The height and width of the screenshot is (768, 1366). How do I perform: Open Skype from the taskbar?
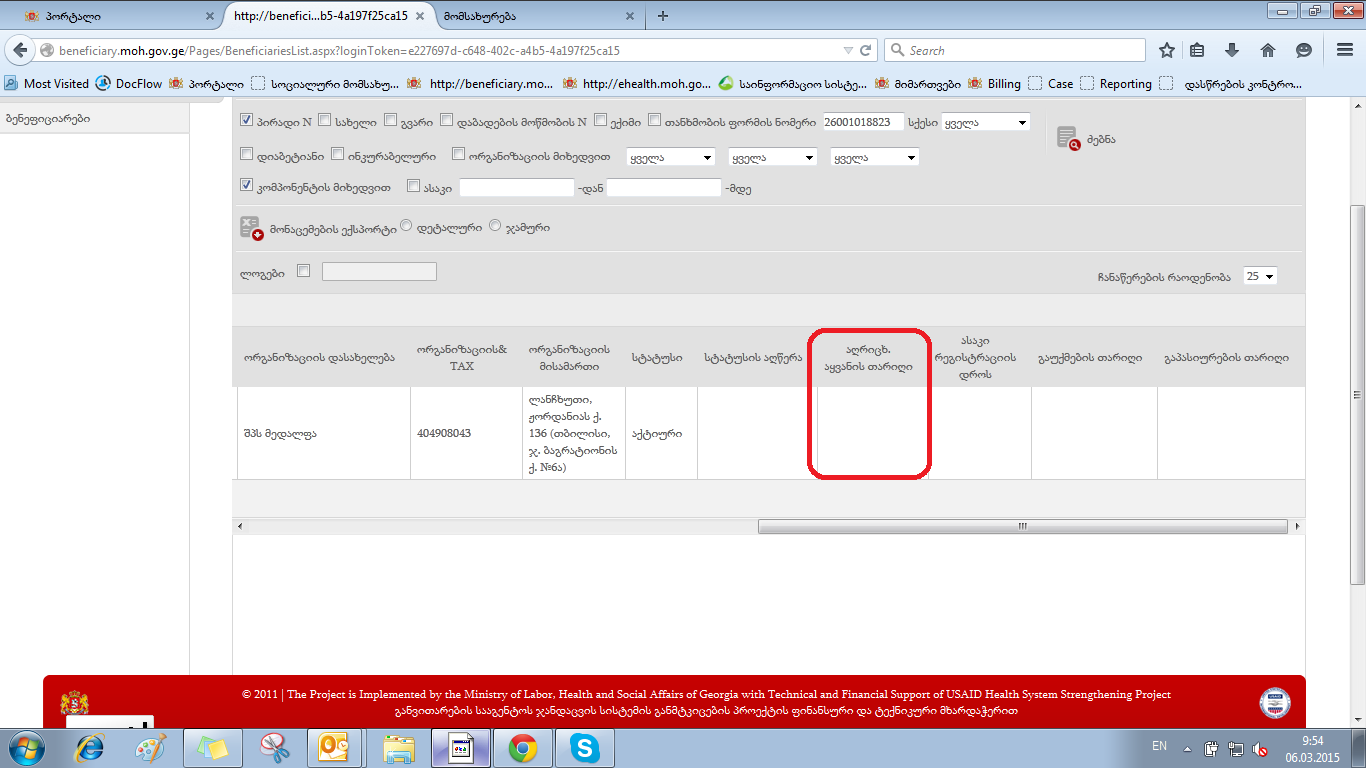point(584,748)
